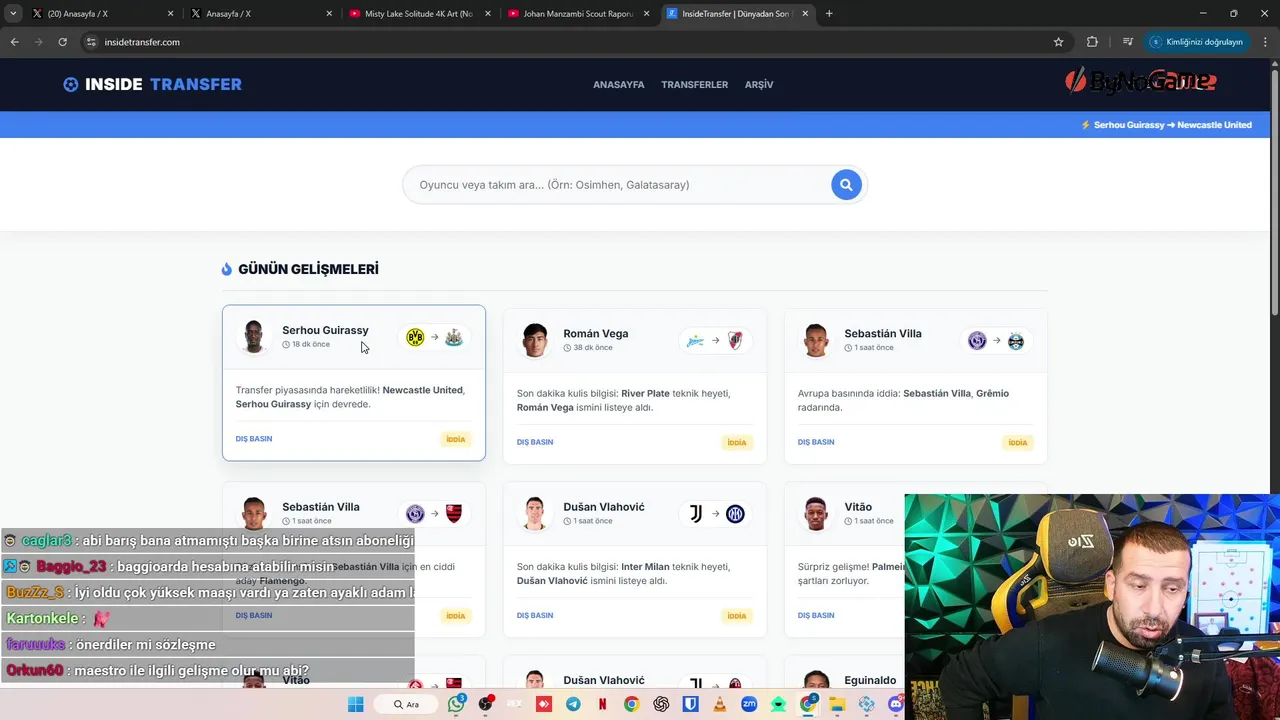
Task: Open Telegram from the taskbar
Action: click(573, 704)
